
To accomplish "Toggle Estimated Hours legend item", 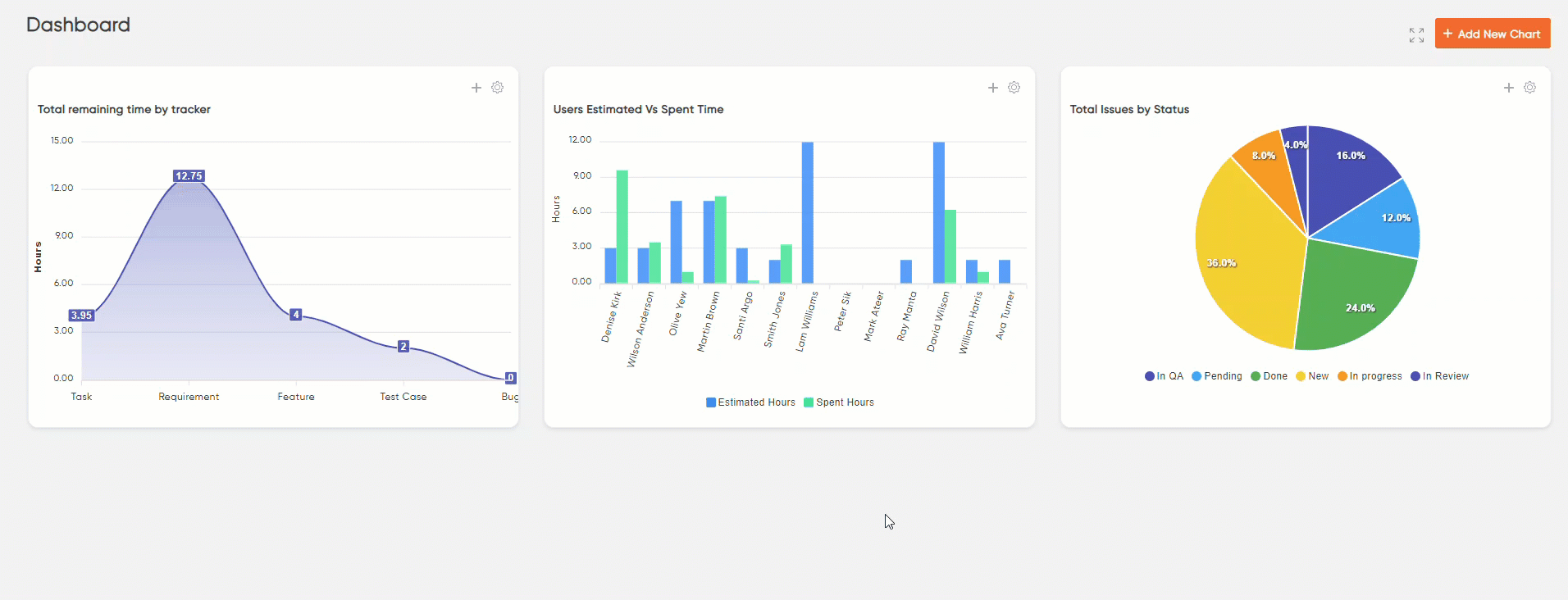I will pos(750,402).
